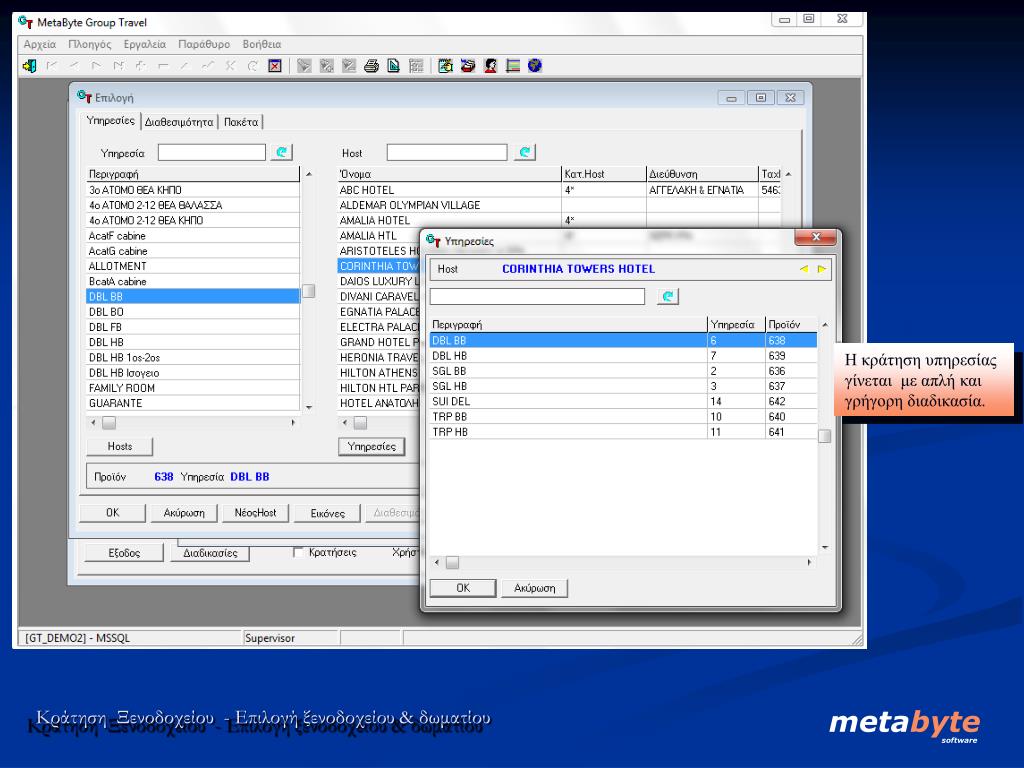Switch to the Πακέτα tab

click(240, 122)
